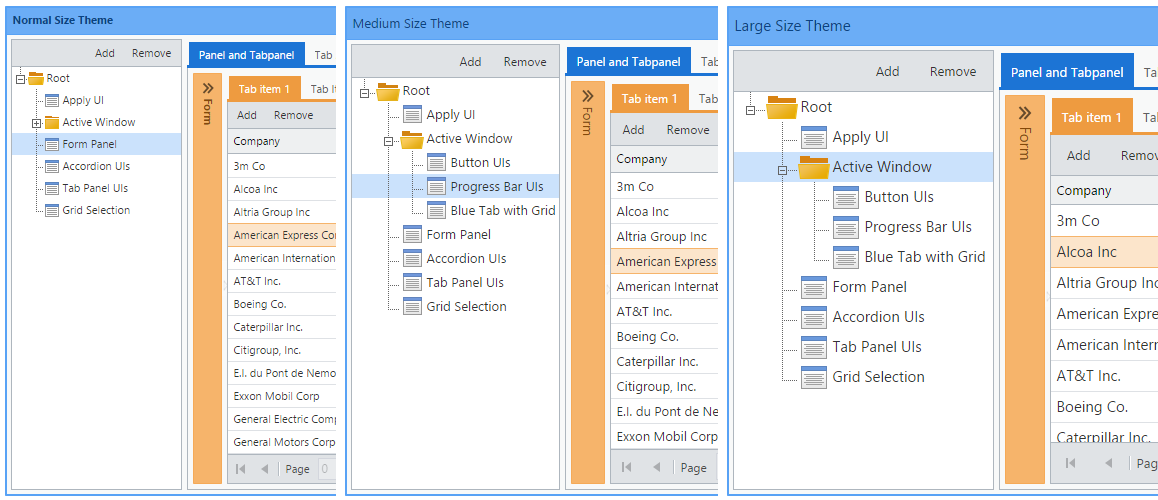This screenshot has width=1158, height=500.
Task: Click Grid Selection icon in Medium Size Theme
Action: (x=413, y=306)
